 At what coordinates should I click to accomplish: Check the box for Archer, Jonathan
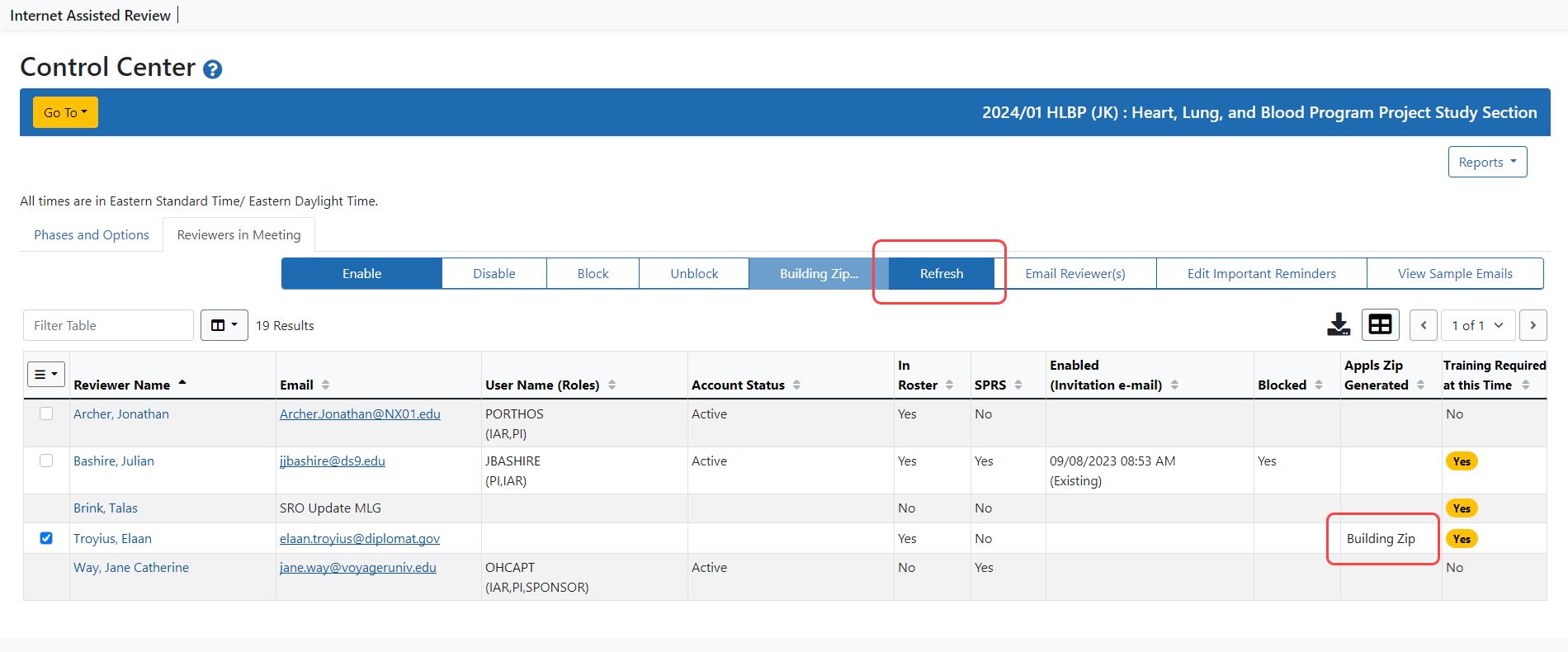(46, 413)
